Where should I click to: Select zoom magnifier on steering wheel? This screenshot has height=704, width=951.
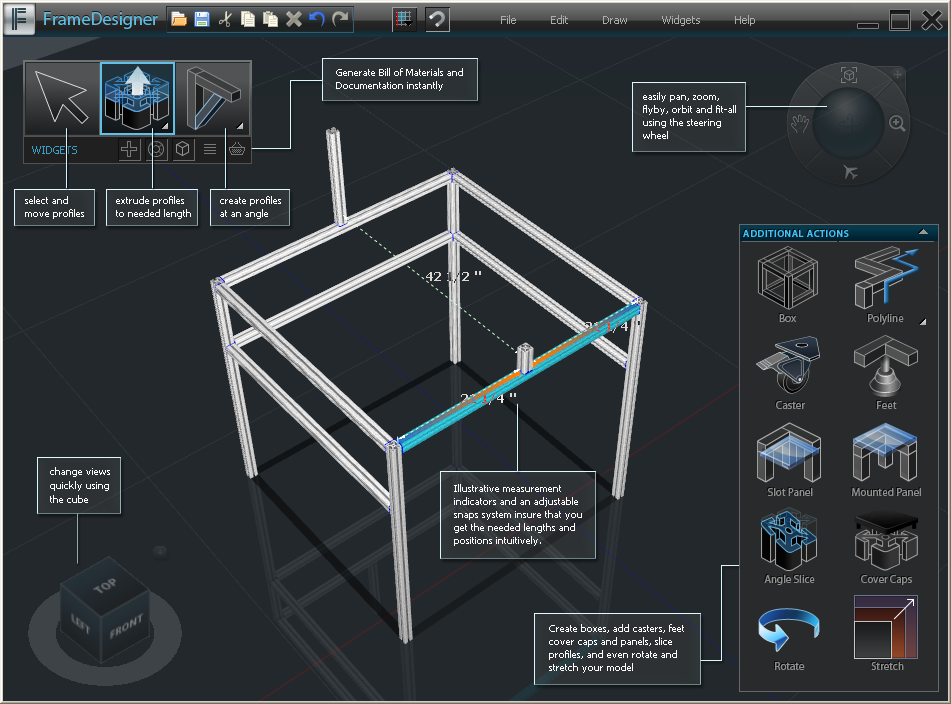tap(897, 124)
